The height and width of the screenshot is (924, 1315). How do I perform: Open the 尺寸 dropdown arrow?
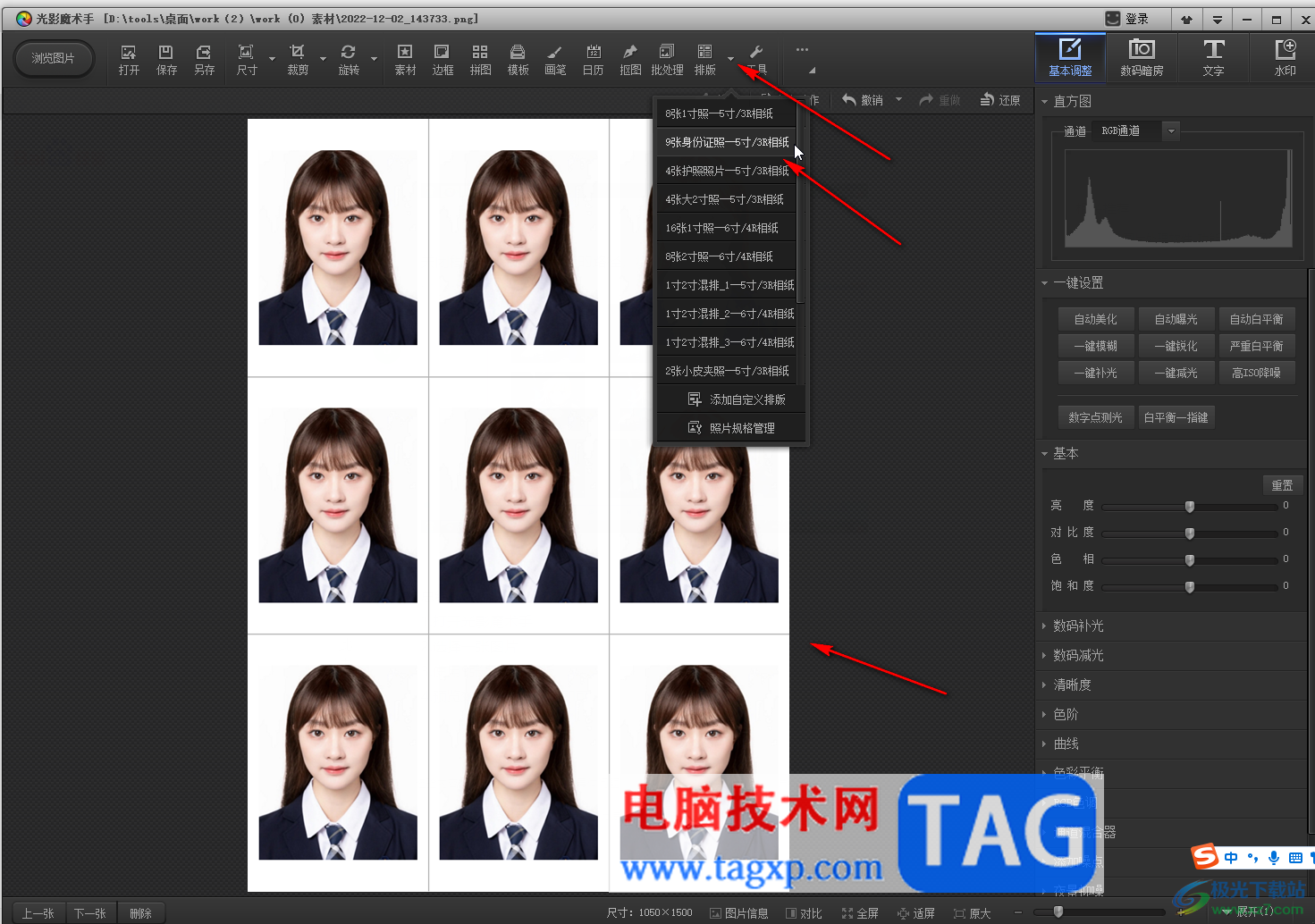pos(272,60)
